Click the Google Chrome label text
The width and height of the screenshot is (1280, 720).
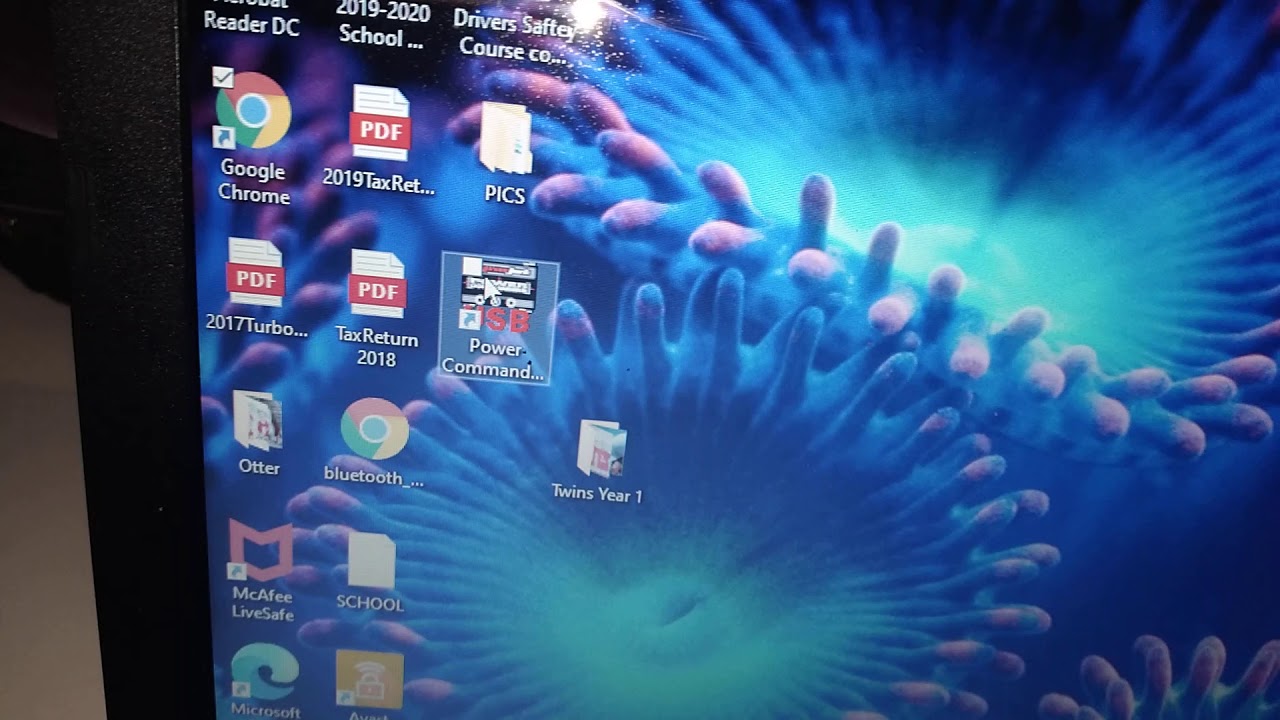(254, 183)
